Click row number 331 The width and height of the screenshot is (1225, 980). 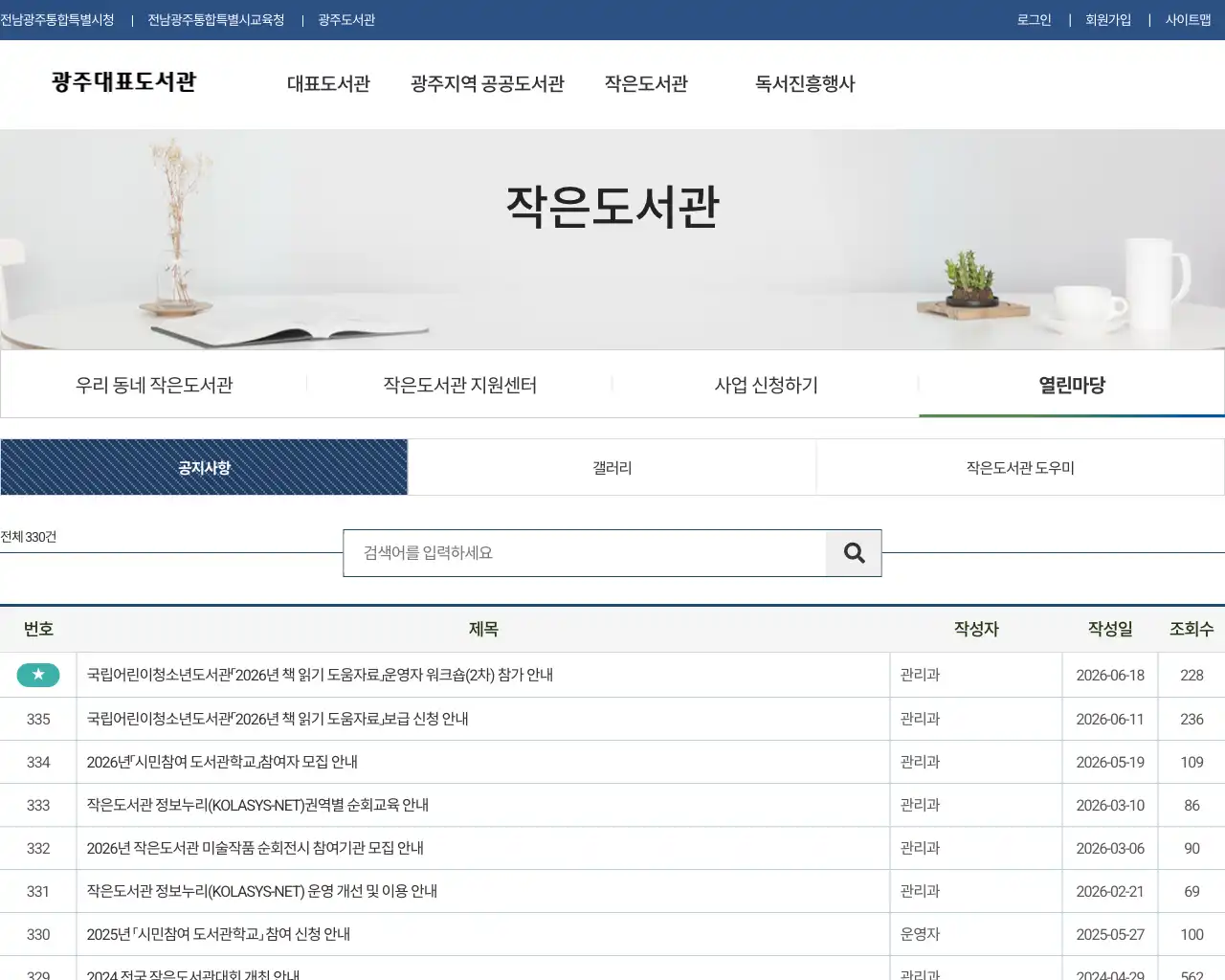click(38, 891)
